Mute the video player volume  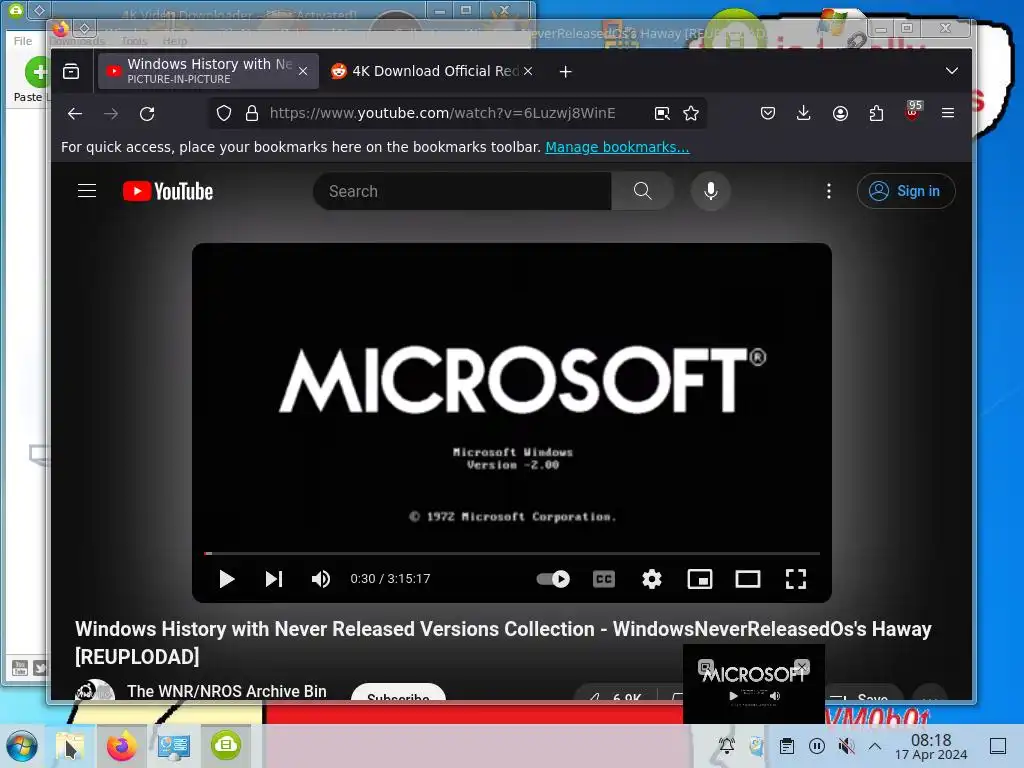click(x=321, y=579)
